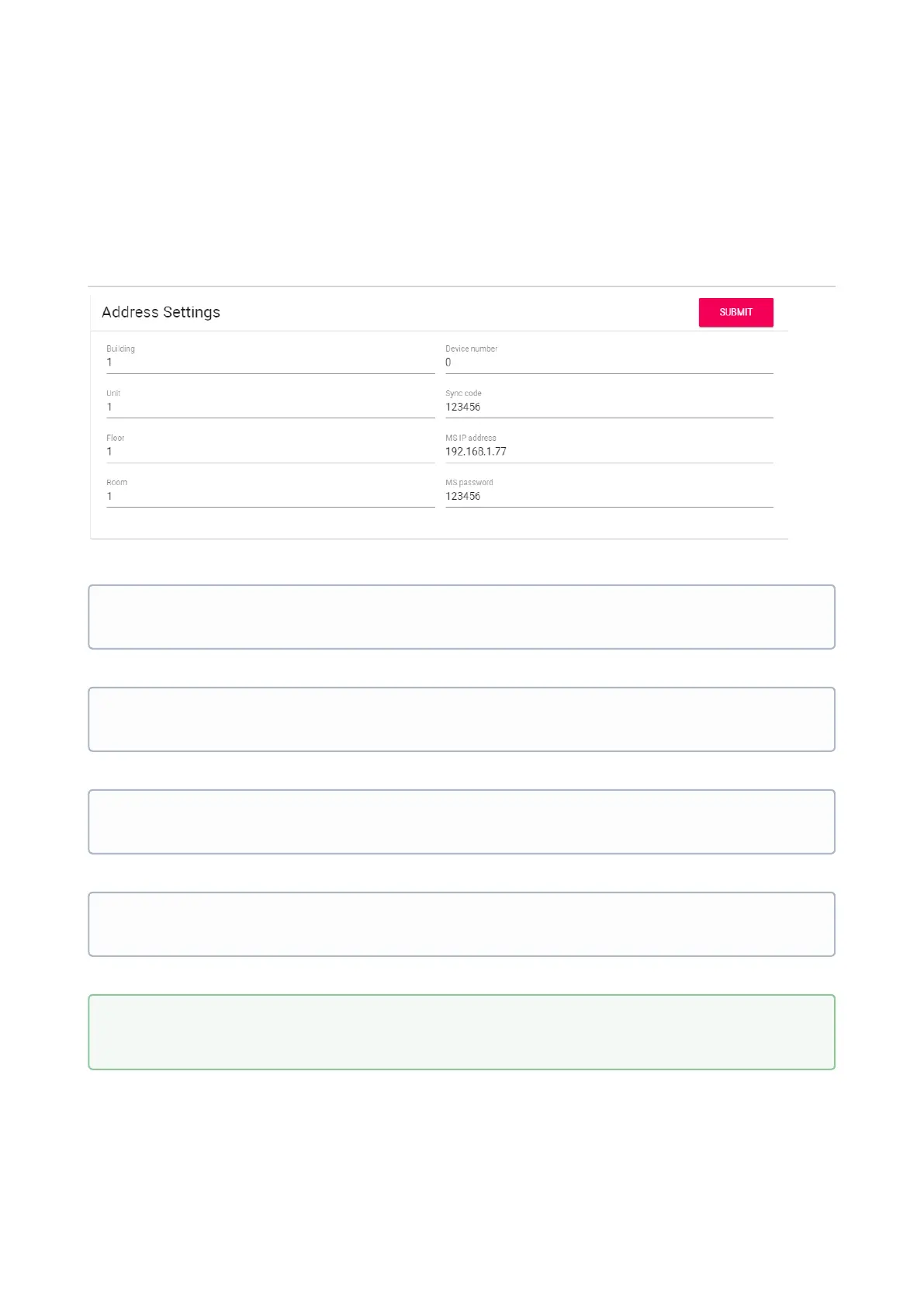Viewport: 924px width, 1307px height.
Task: Click the Address Settings heading
Action: [161, 312]
